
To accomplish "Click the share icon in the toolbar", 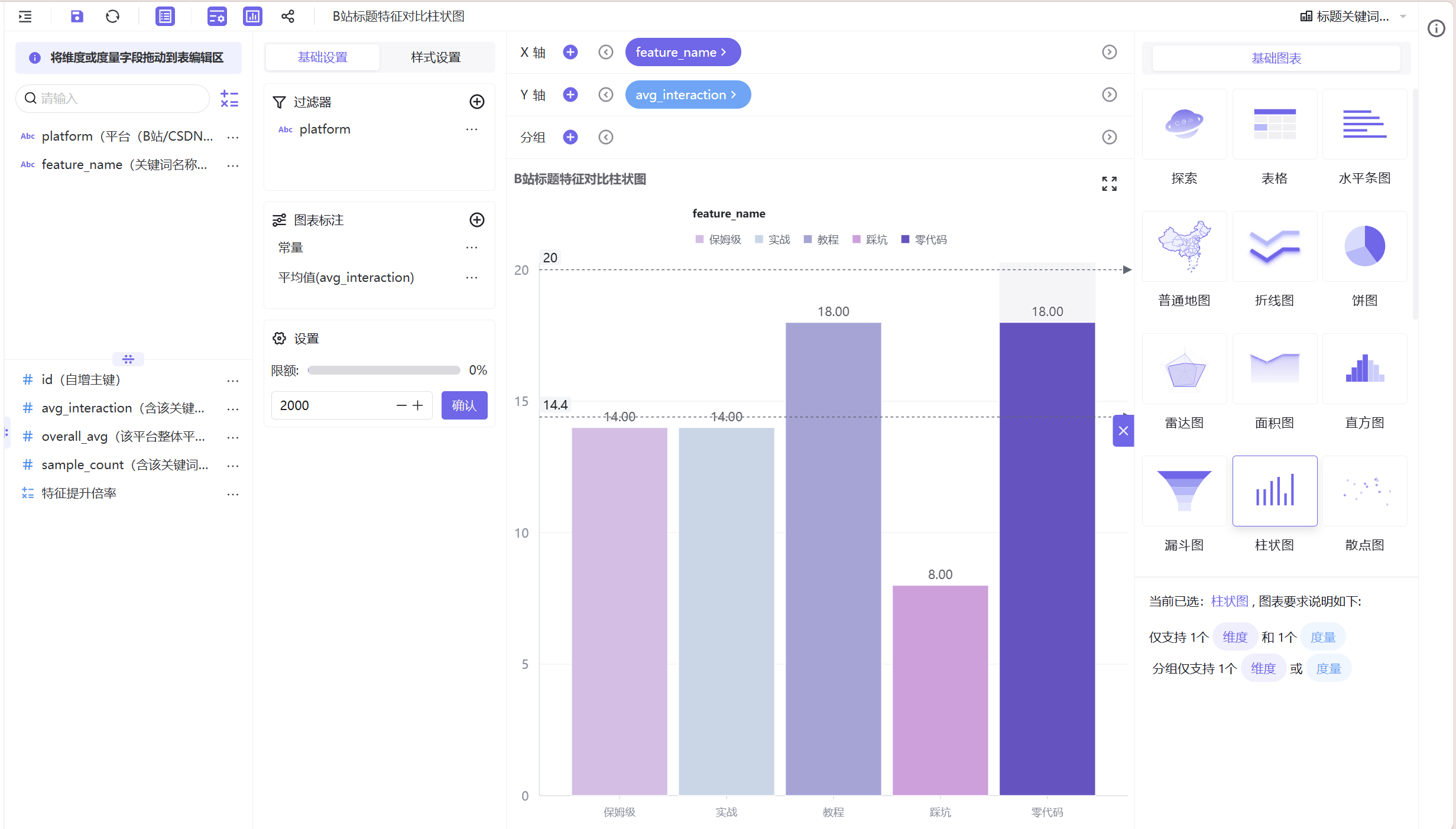I will [288, 17].
